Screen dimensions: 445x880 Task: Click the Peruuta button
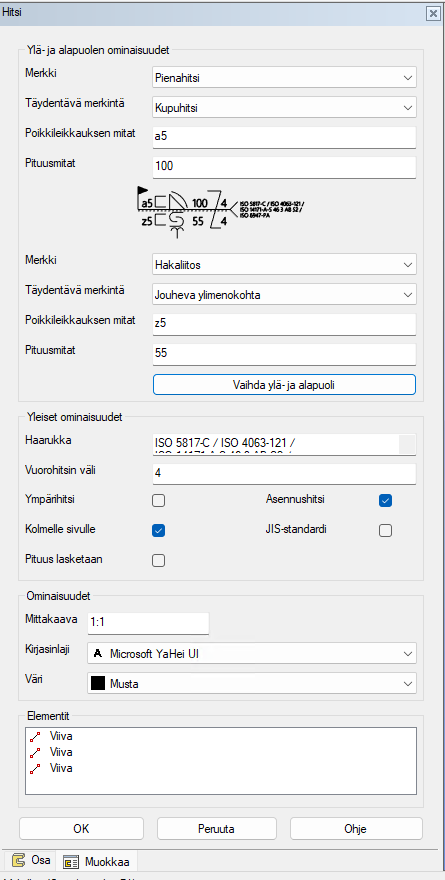tap(217, 828)
